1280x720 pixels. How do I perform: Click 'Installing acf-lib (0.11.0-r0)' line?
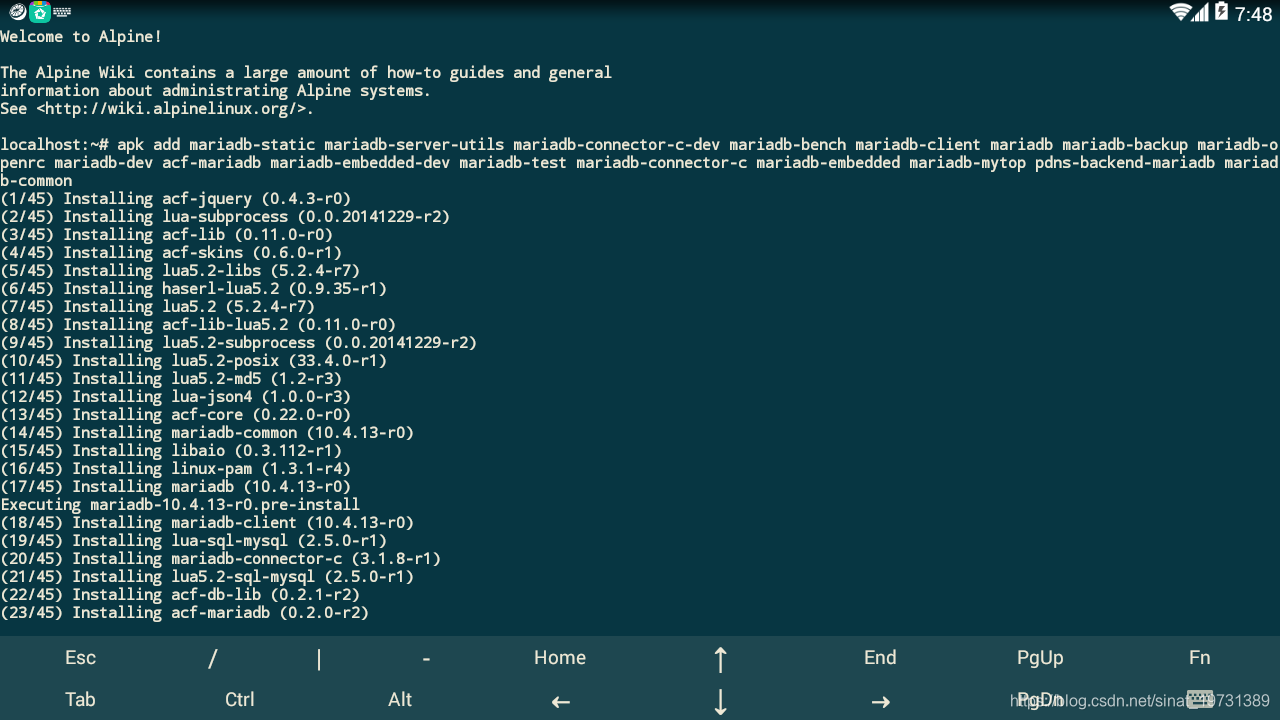pyautogui.click(x=167, y=234)
